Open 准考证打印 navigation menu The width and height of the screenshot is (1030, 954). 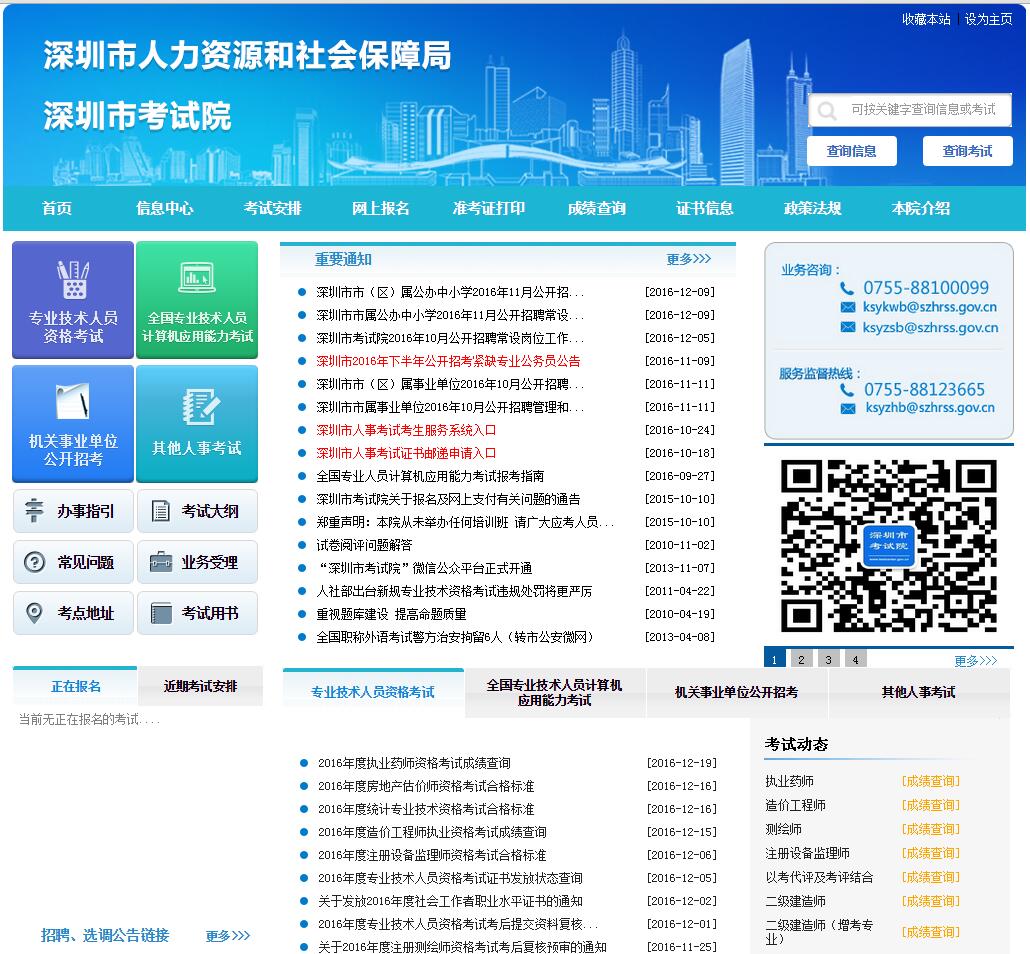pyautogui.click(x=489, y=208)
